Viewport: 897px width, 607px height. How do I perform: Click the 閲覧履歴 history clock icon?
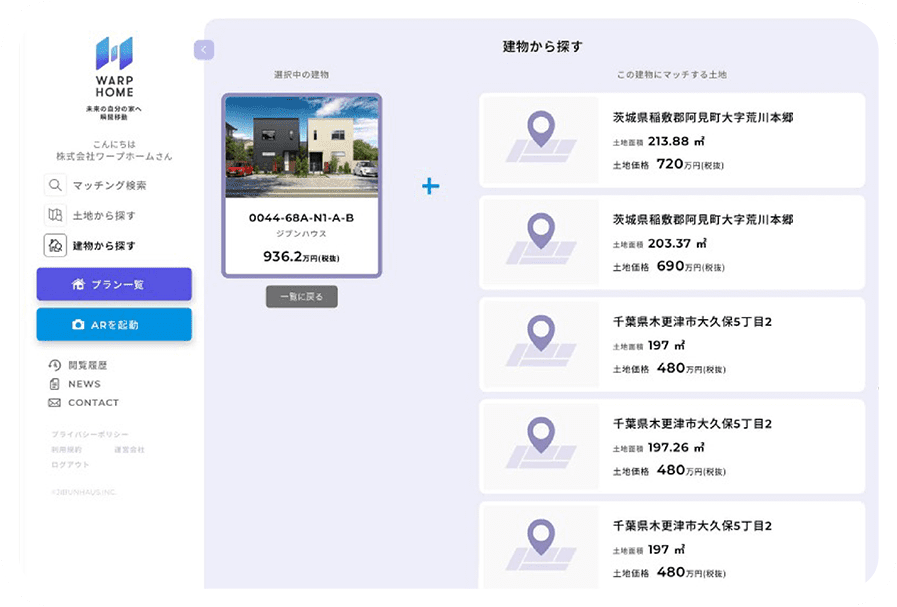tap(54, 366)
